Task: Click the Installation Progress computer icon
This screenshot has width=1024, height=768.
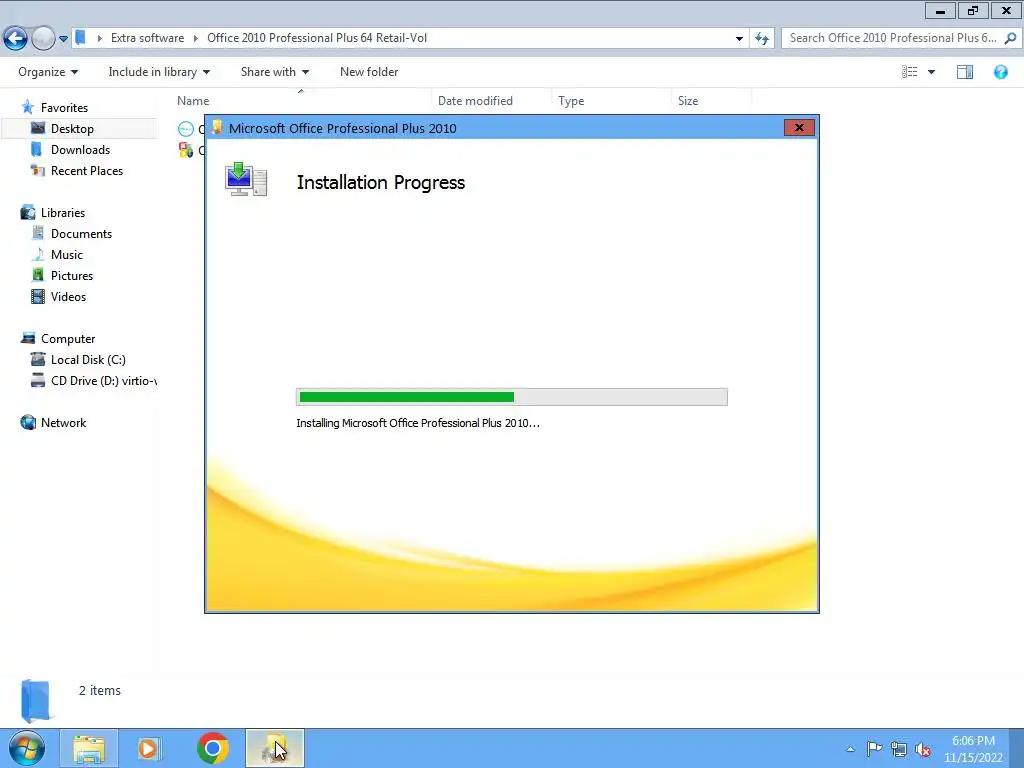Action: click(246, 179)
